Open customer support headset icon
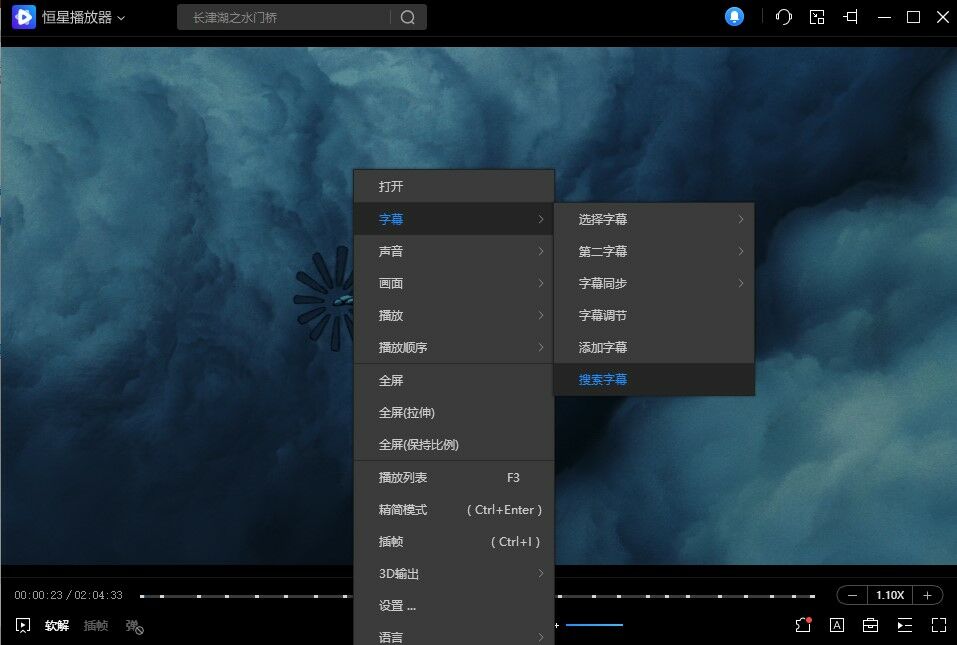This screenshot has width=957, height=645. point(784,17)
